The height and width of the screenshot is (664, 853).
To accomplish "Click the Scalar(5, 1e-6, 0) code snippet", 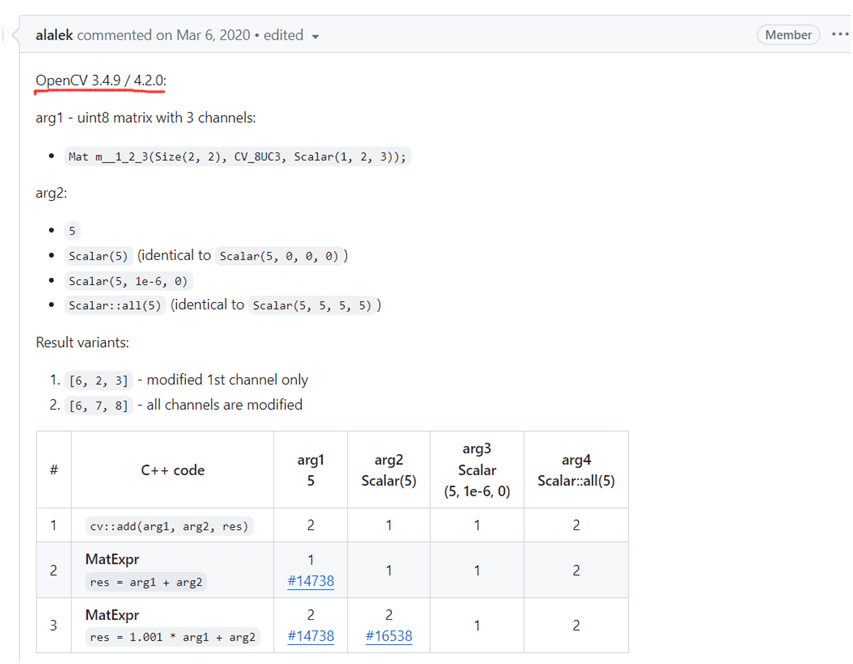I will pyautogui.click(x=127, y=281).
